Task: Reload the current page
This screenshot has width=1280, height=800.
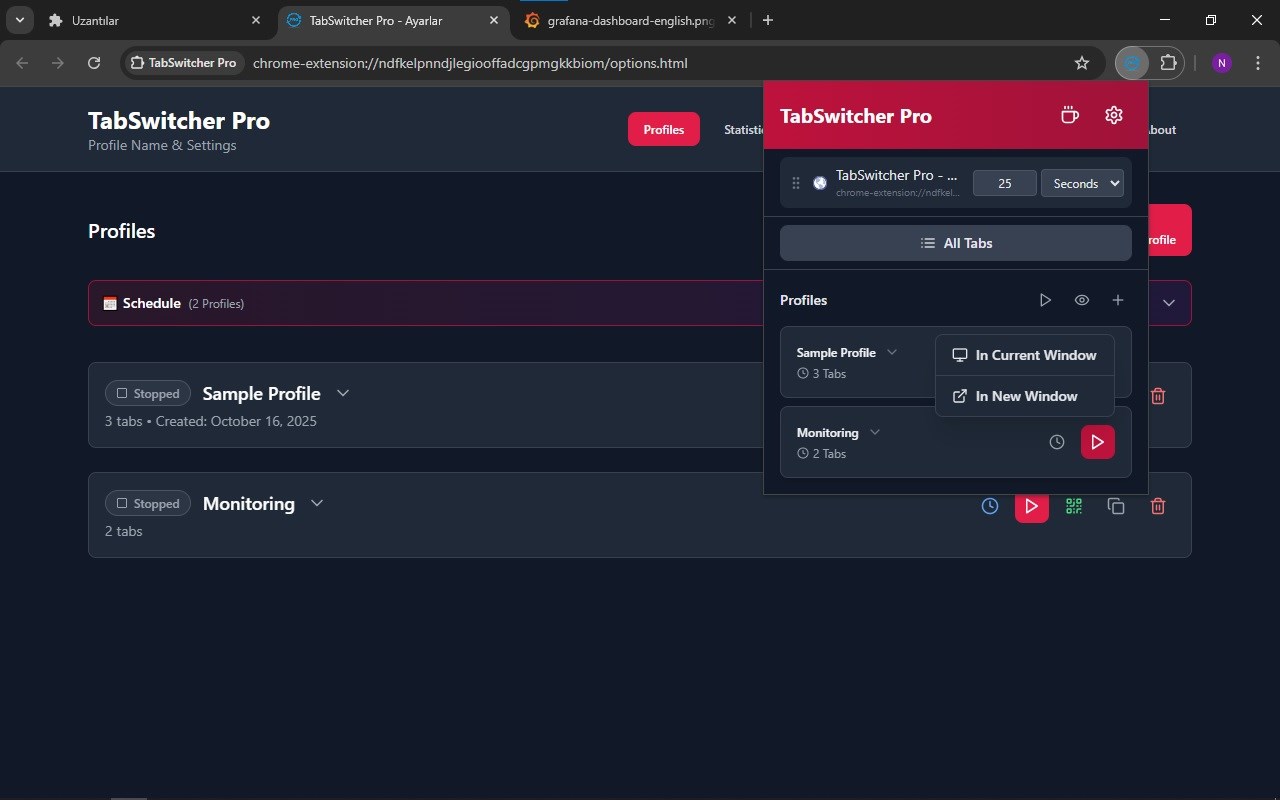Action: 94,63
